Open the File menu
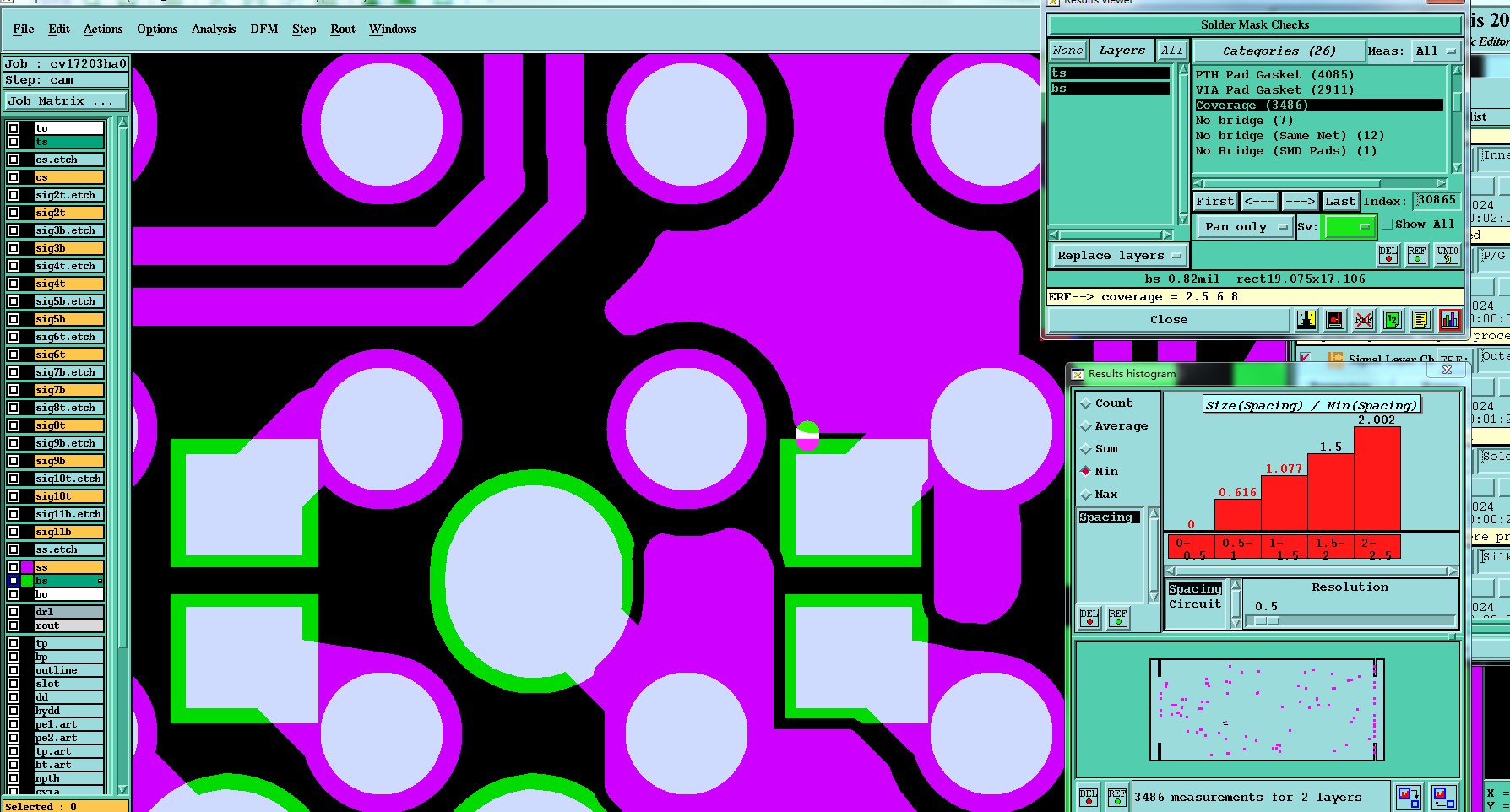Viewport: 1510px width, 812px height. coord(24,29)
